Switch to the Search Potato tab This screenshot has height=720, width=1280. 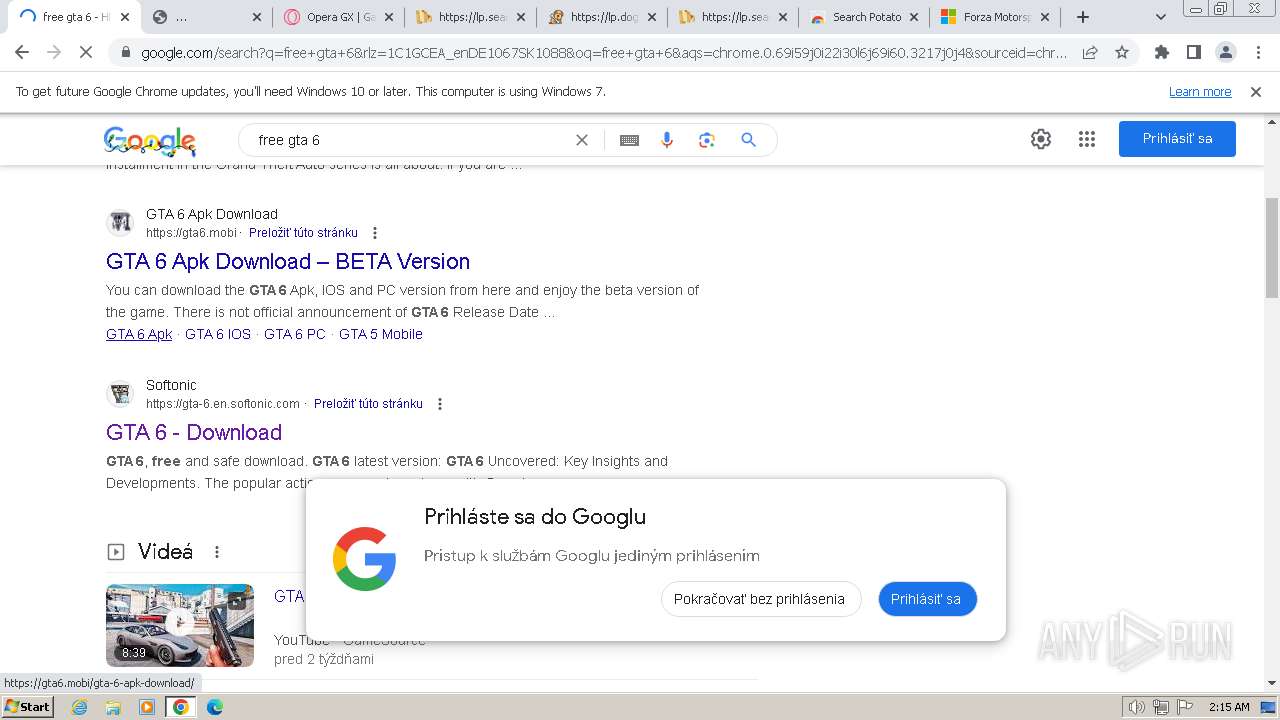tap(864, 17)
